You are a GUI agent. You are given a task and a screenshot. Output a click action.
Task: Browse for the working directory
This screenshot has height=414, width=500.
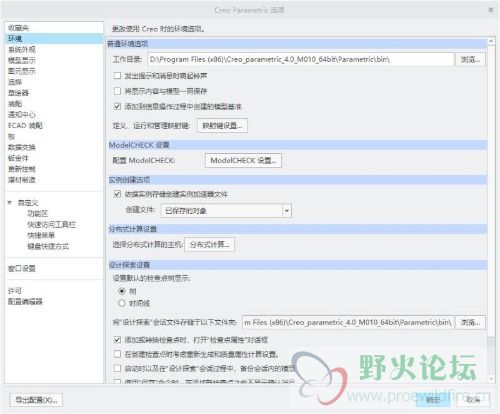point(470,59)
